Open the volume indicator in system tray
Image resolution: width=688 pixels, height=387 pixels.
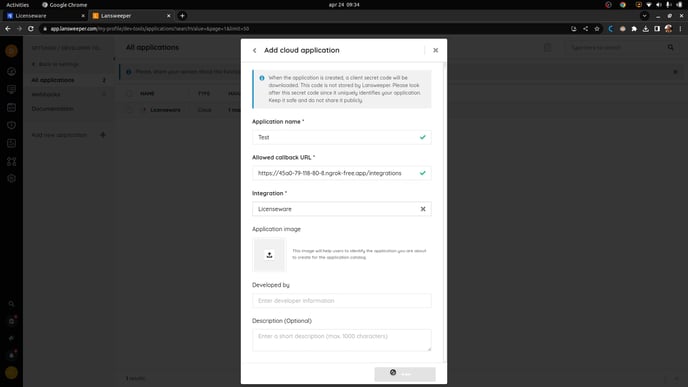click(659, 5)
